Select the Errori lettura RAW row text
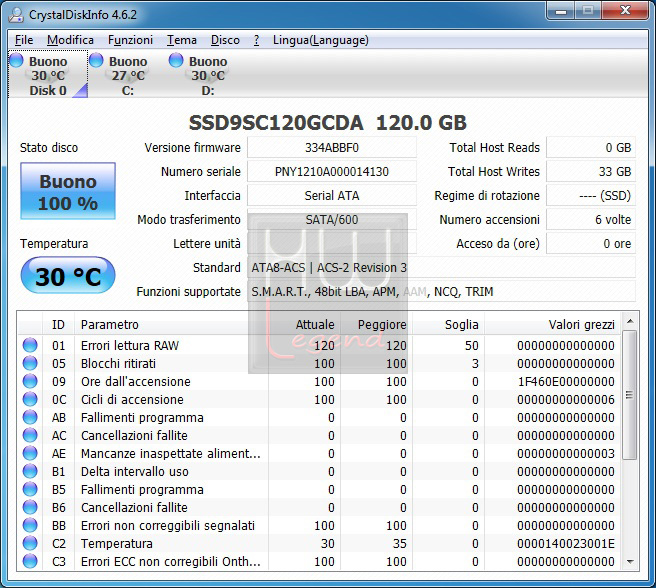This screenshot has height=588, width=656. pyautogui.click(x=130, y=345)
